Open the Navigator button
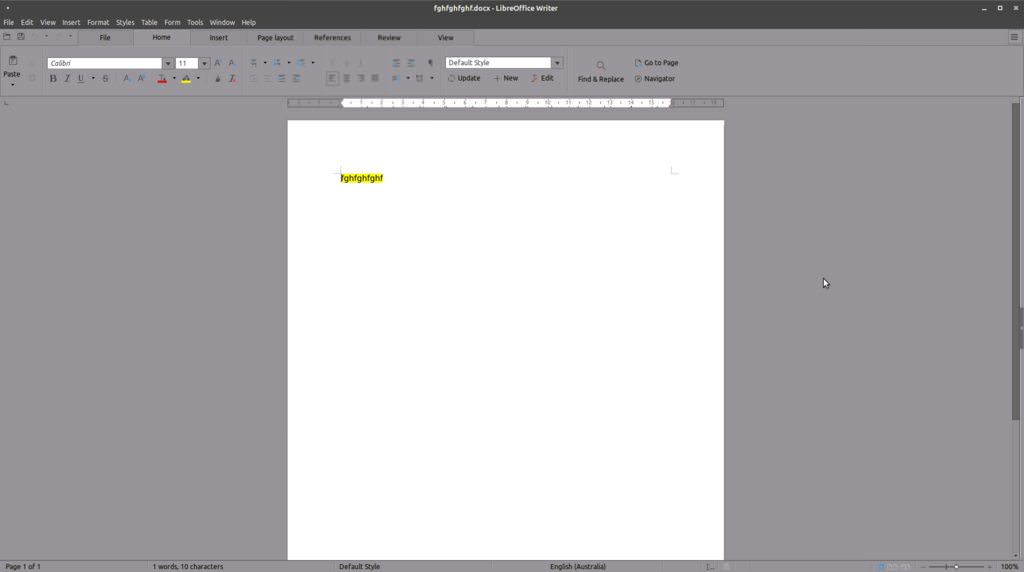Screen dimensions: 1024x572 click(x=655, y=79)
